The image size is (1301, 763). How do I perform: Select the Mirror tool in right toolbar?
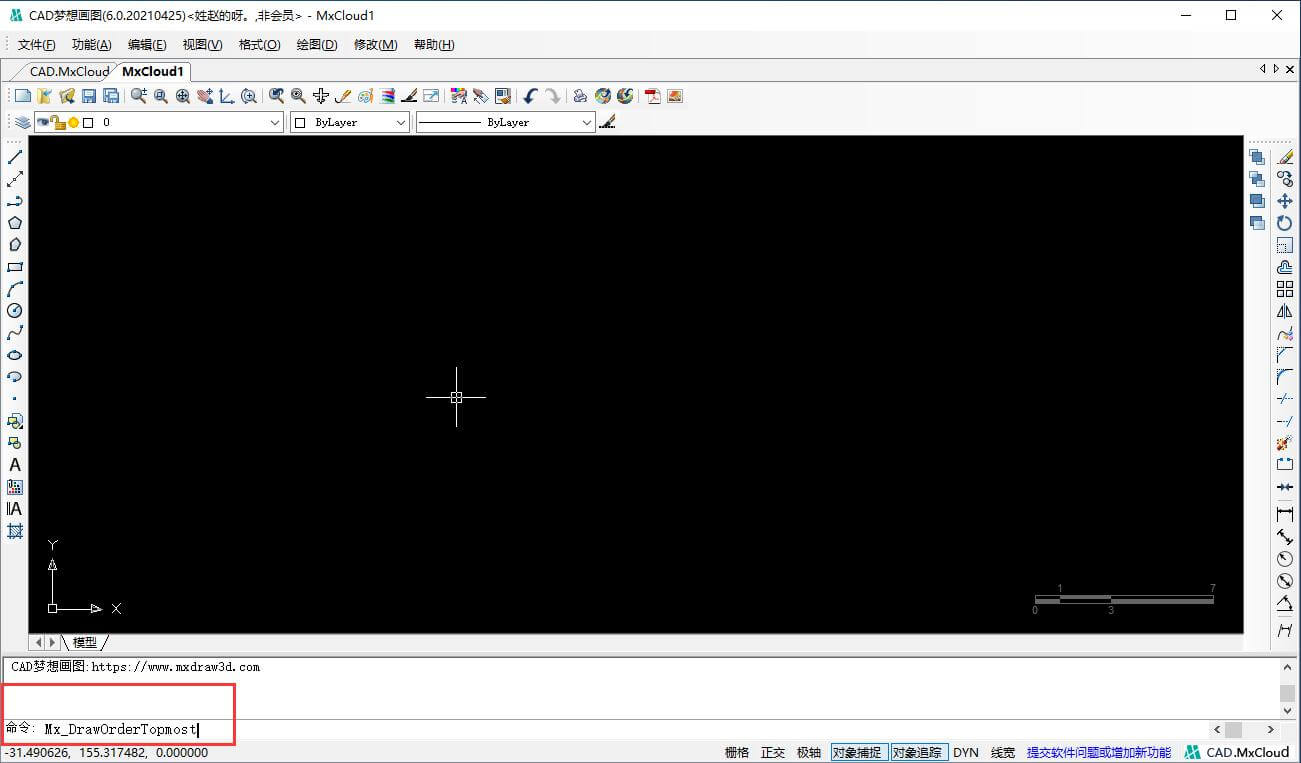click(1285, 311)
